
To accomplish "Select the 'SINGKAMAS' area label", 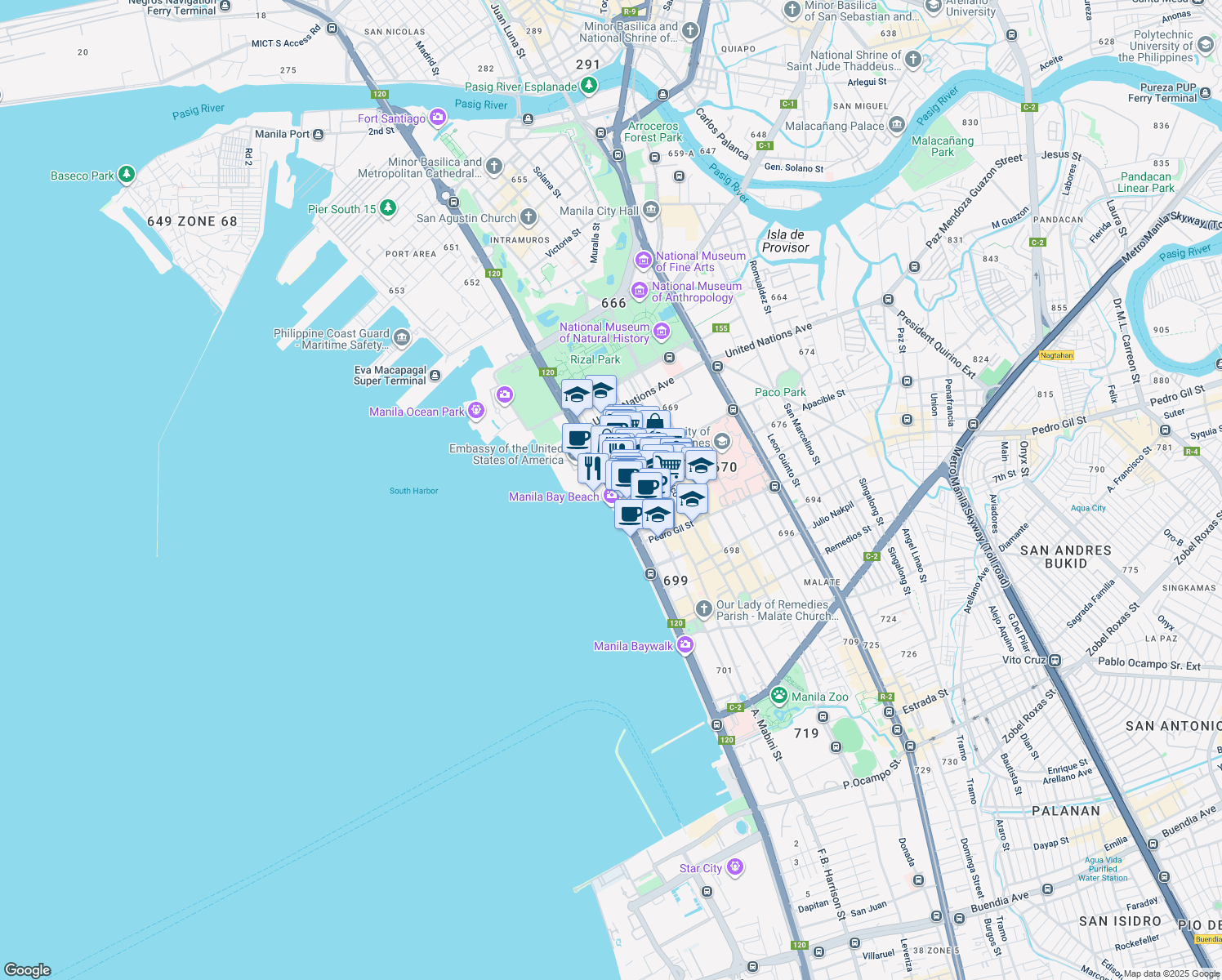I will point(1189,588).
